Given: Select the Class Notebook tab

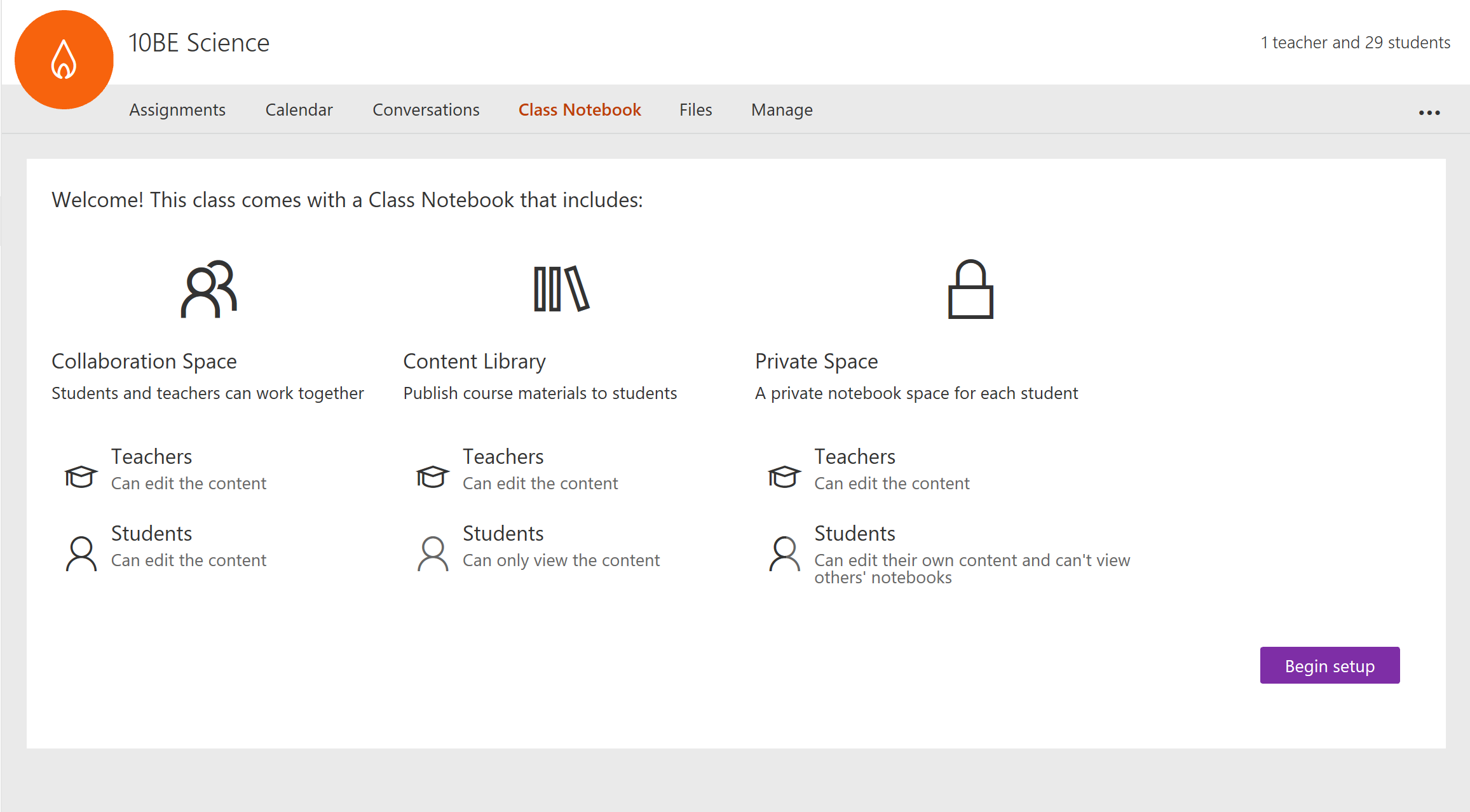Looking at the screenshot, I should click(580, 110).
